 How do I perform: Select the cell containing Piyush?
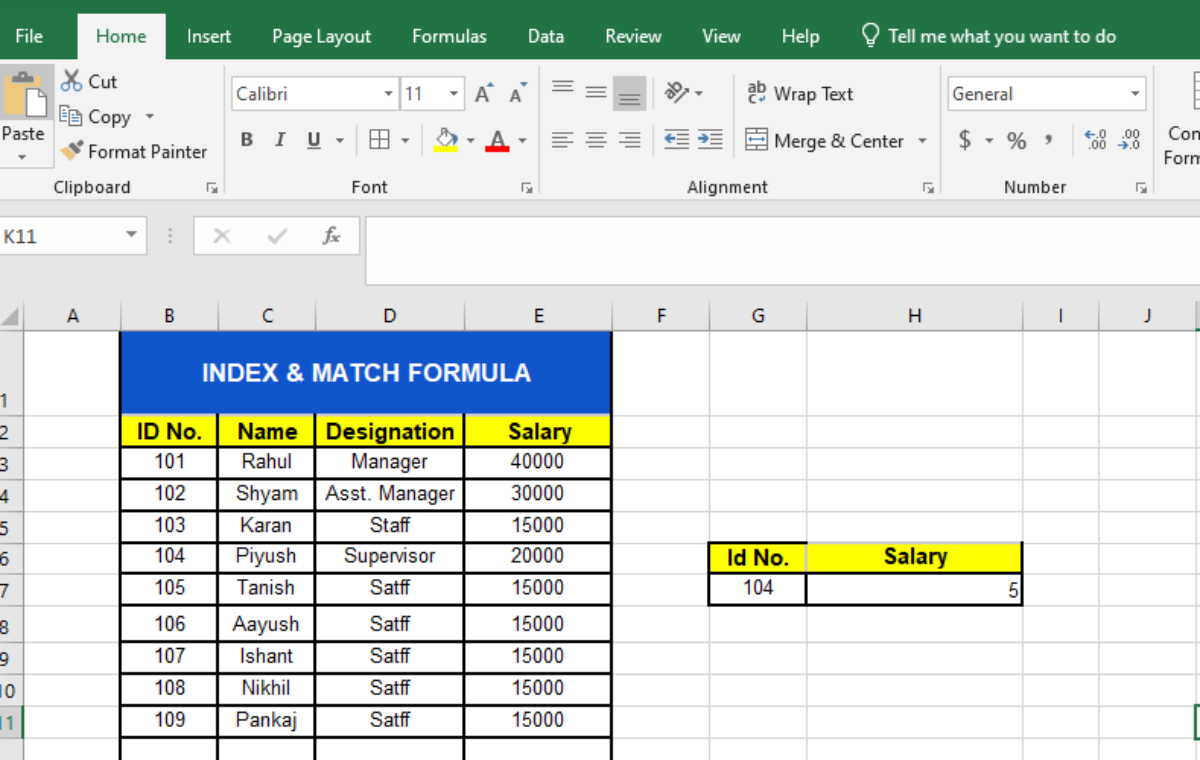pos(266,556)
